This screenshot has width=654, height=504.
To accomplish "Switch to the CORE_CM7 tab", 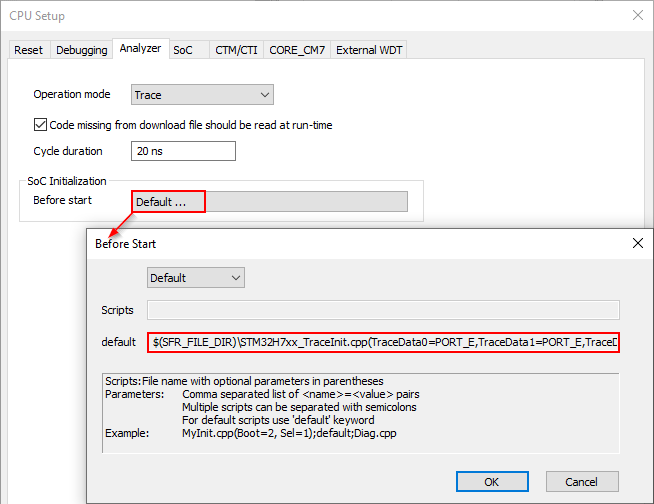I will tap(297, 50).
